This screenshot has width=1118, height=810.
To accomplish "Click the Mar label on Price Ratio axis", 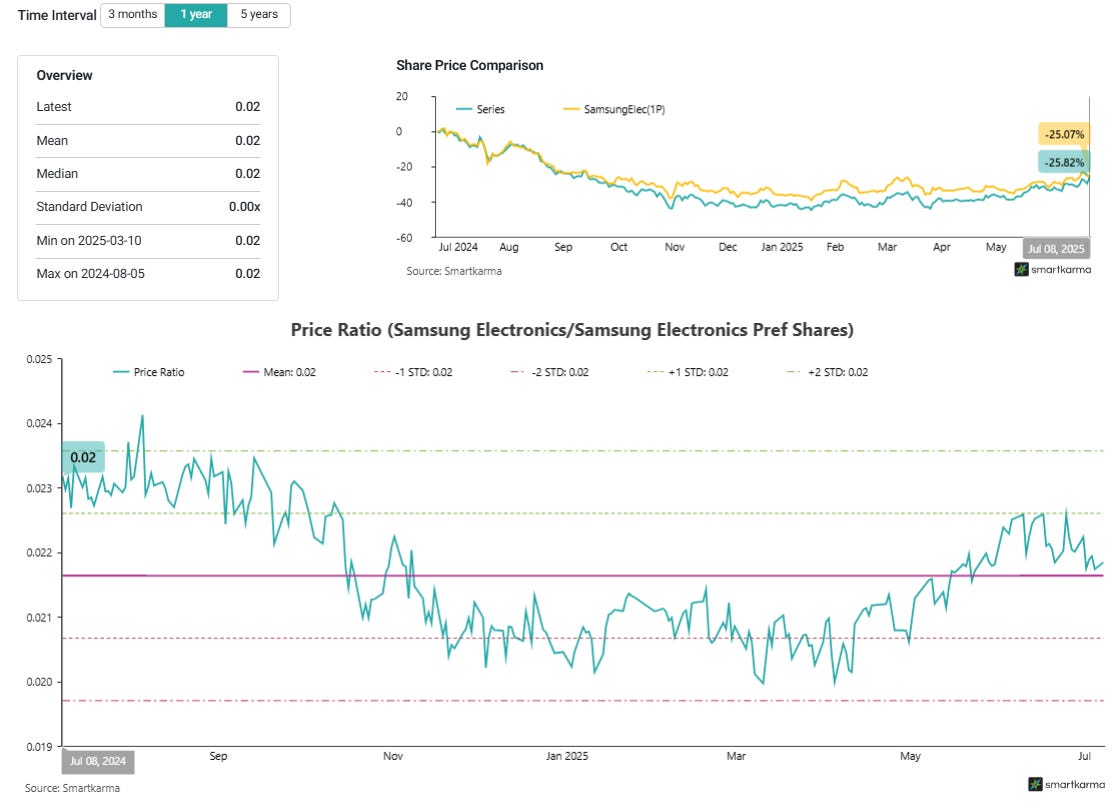I will (736, 756).
